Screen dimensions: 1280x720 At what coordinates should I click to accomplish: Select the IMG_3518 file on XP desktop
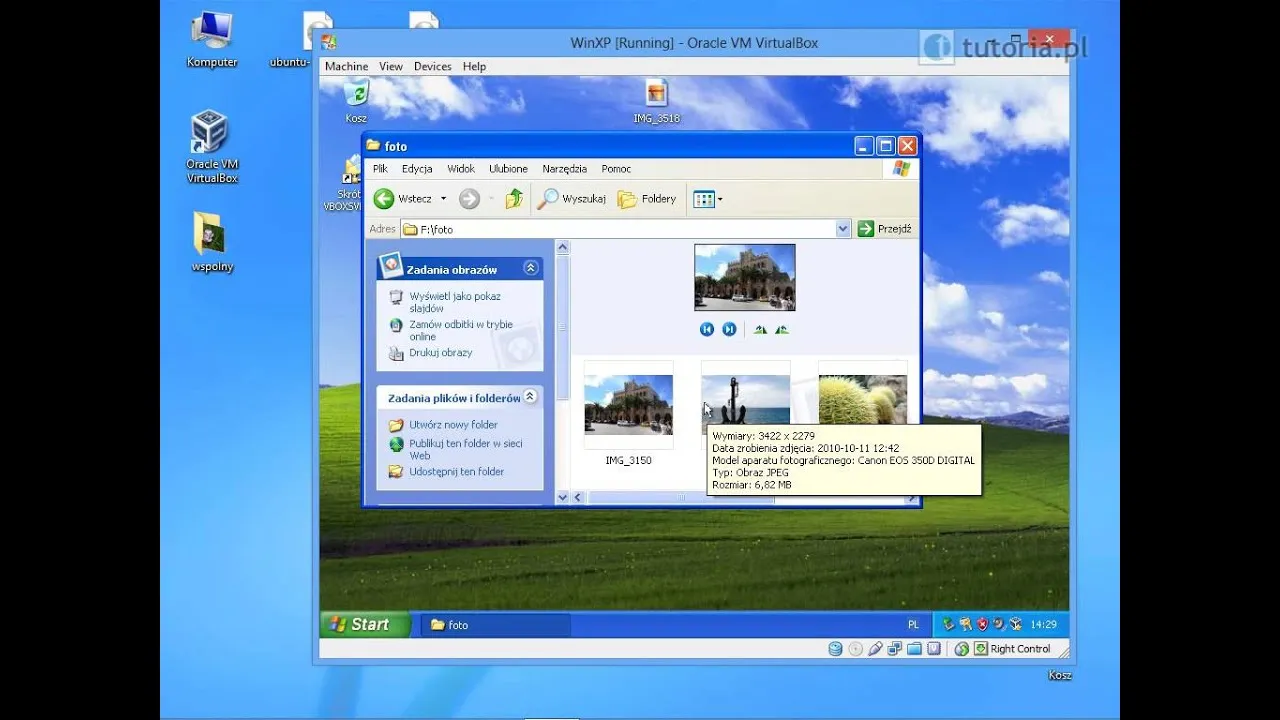tap(656, 101)
